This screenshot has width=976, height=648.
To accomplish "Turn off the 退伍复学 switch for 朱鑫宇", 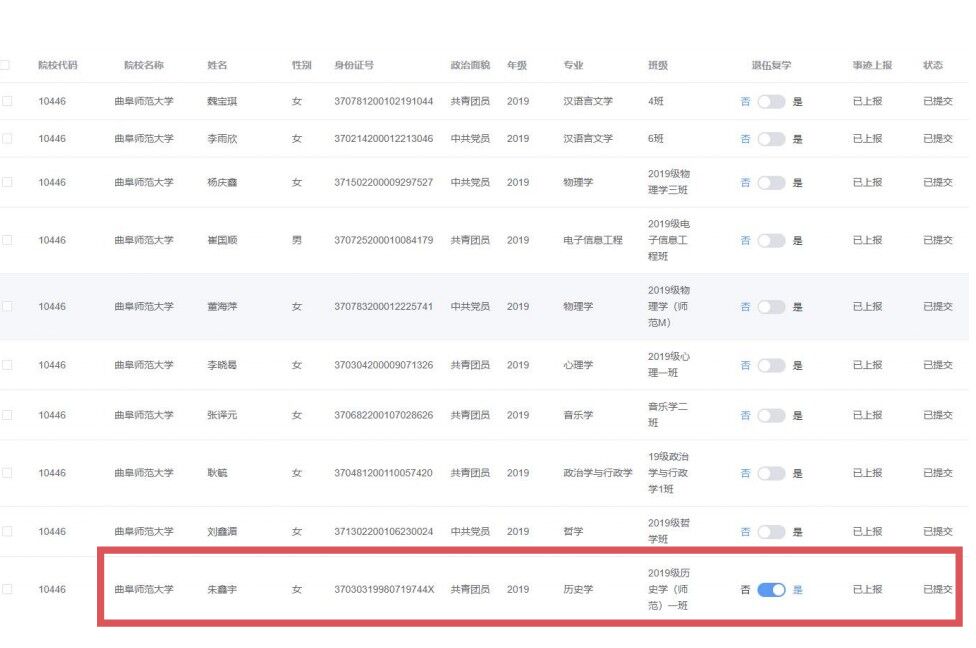I will [x=771, y=590].
